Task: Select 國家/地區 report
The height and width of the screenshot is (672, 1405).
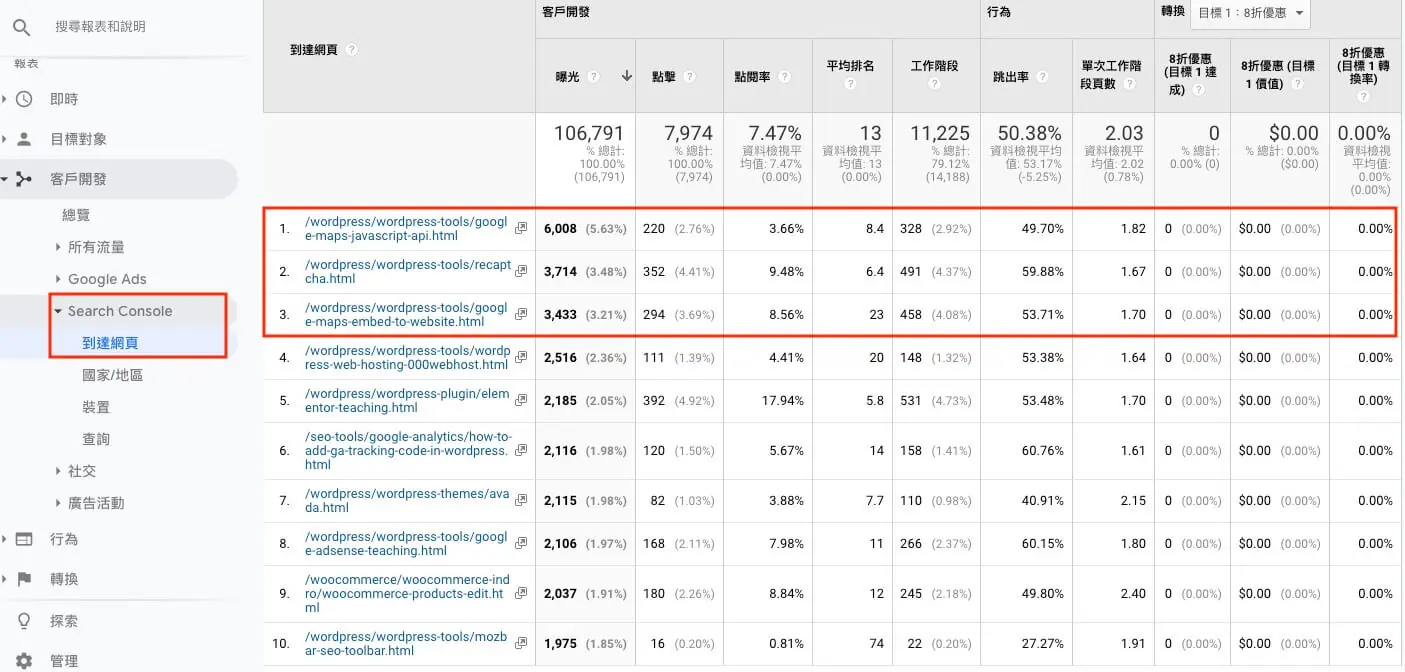Action: coord(112,375)
